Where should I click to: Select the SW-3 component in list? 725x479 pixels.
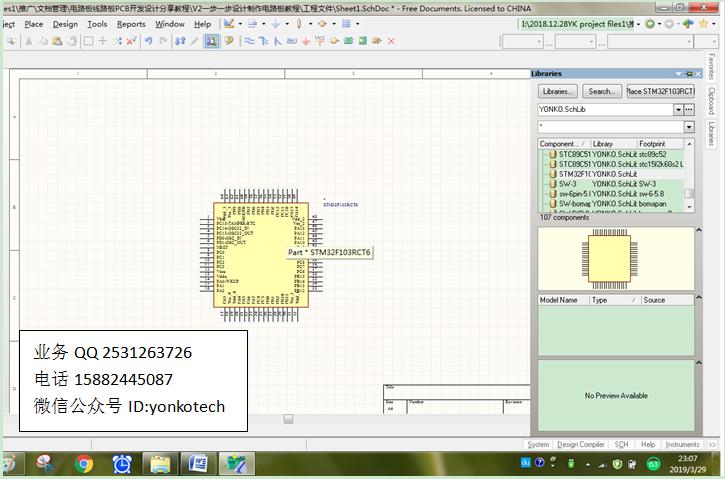point(567,184)
